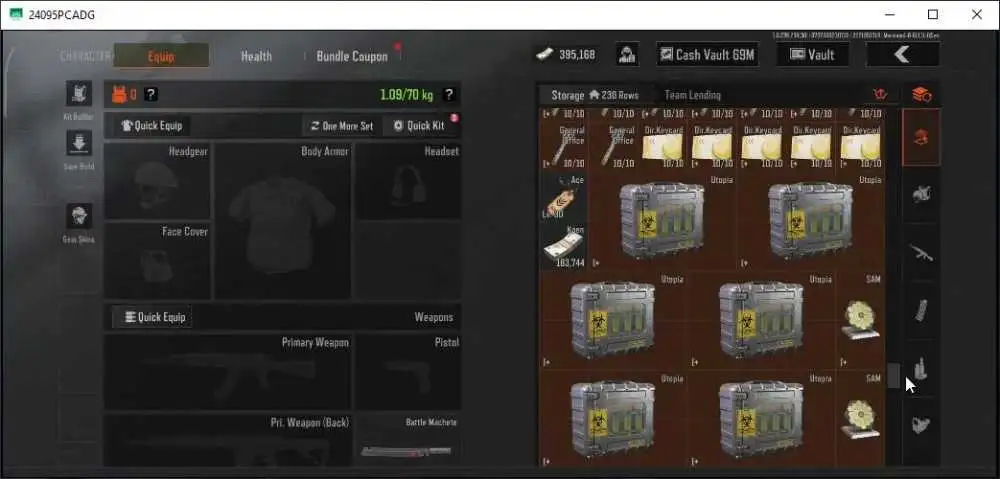Click the 24095PCADG window title icon

(17, 15)
